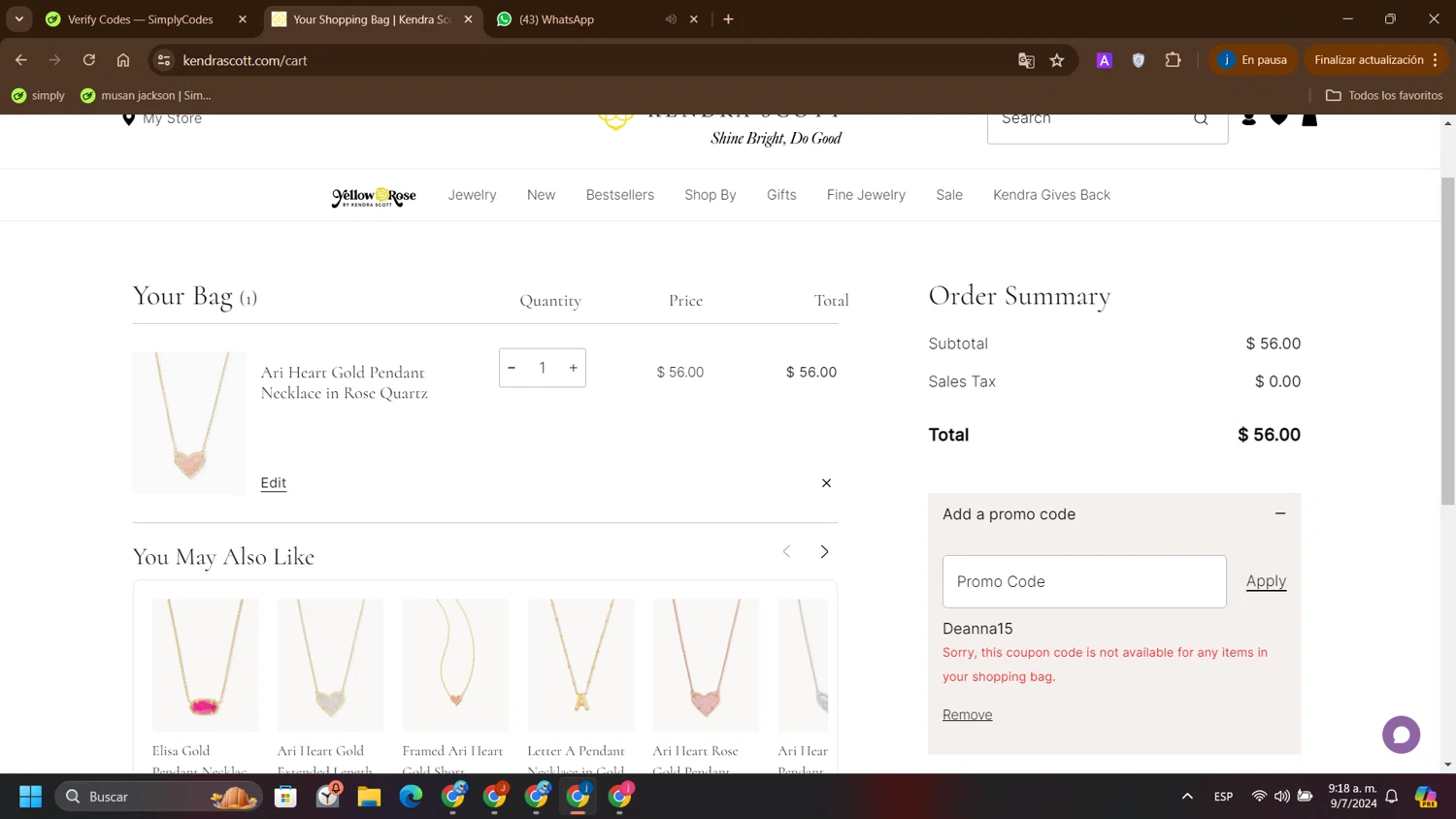This screenshot has width=1456, height=819.
Task: Bookmark this page with the star icon
Action: click(1057, 60)
